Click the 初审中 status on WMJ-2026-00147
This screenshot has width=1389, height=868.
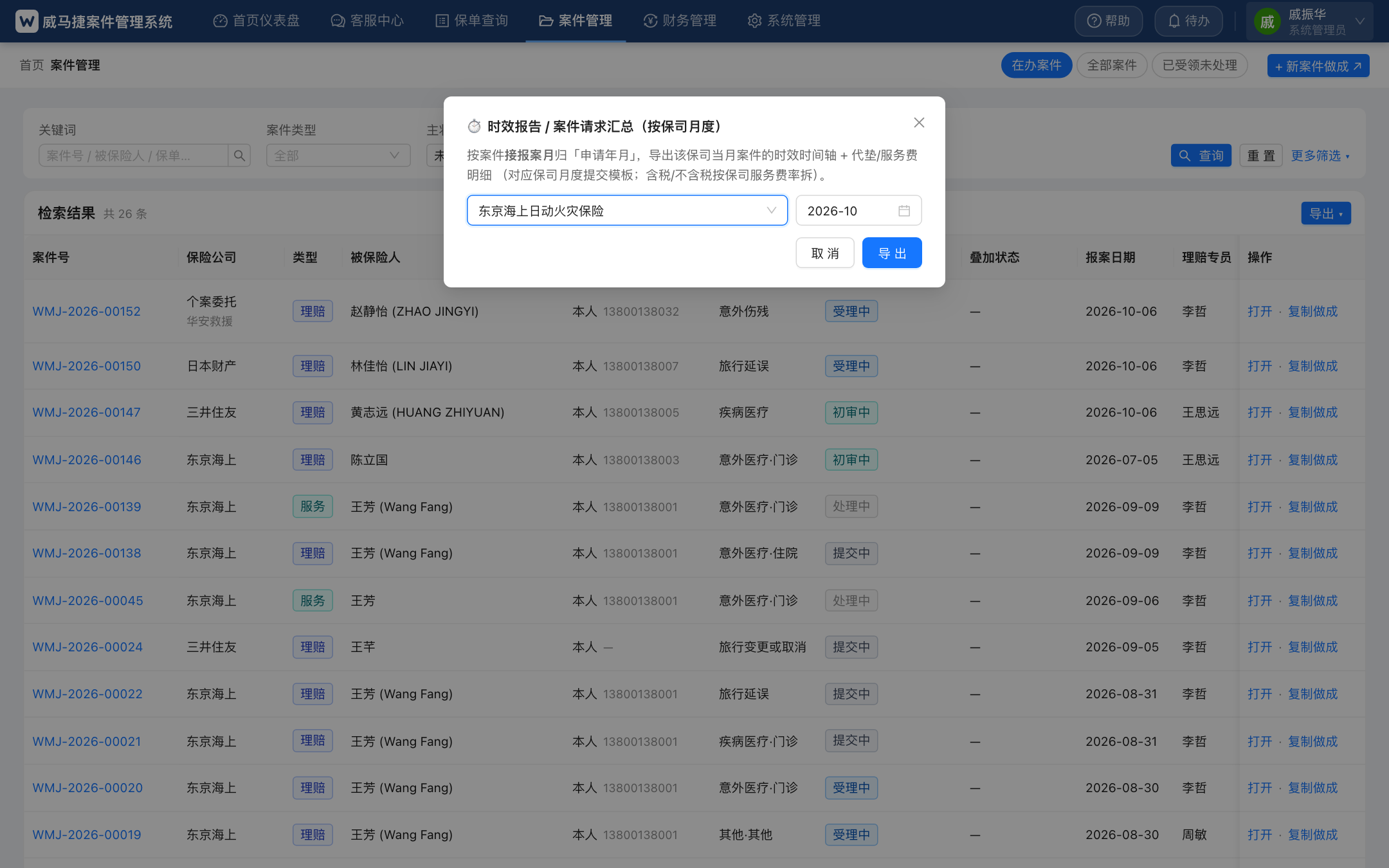(851, 412)
